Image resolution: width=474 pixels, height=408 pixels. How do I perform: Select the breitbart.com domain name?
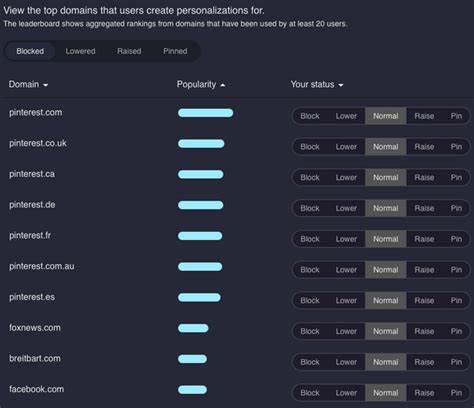point(35,358)
